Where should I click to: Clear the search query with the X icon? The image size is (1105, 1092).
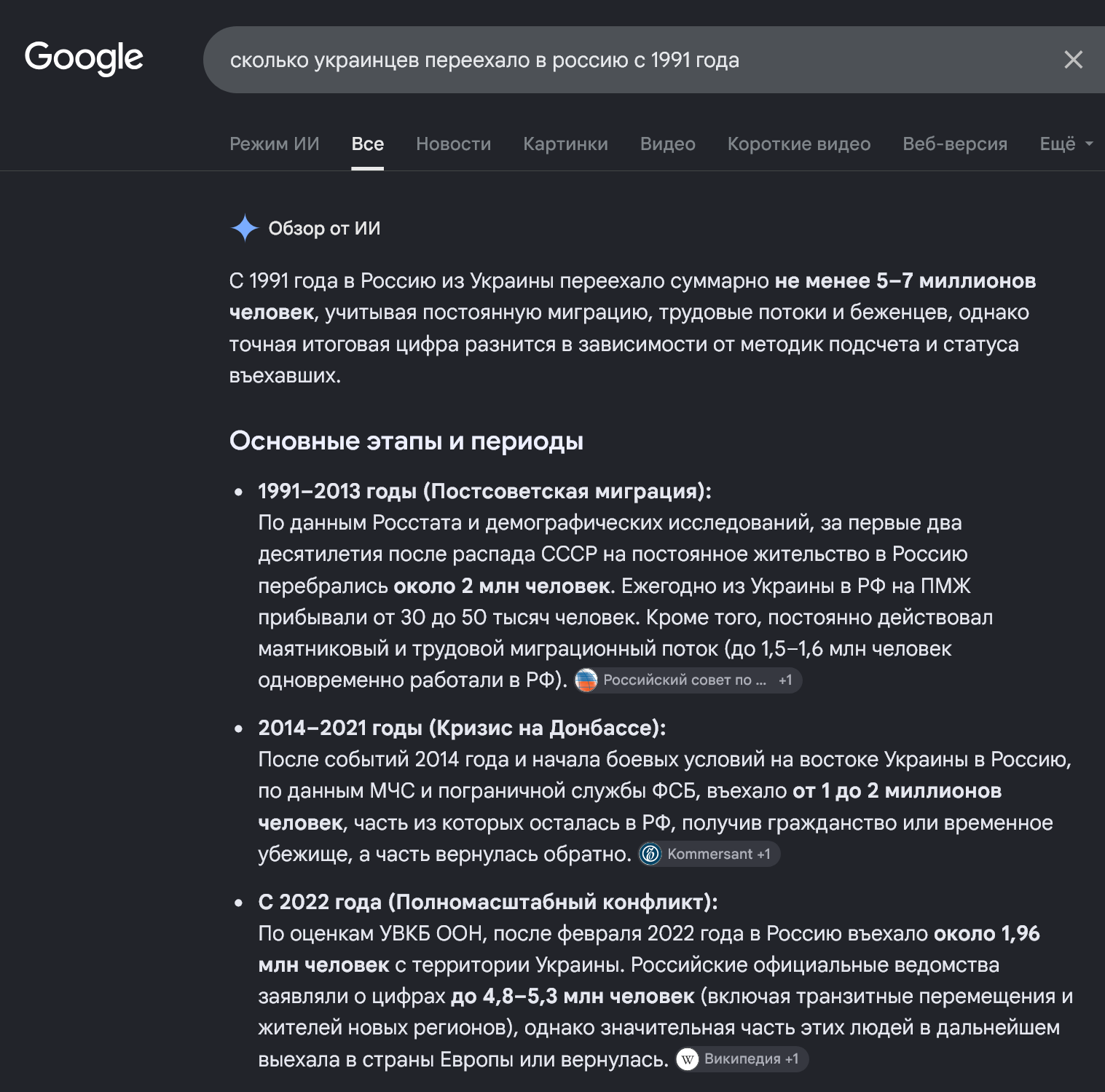click(1073, 60)
